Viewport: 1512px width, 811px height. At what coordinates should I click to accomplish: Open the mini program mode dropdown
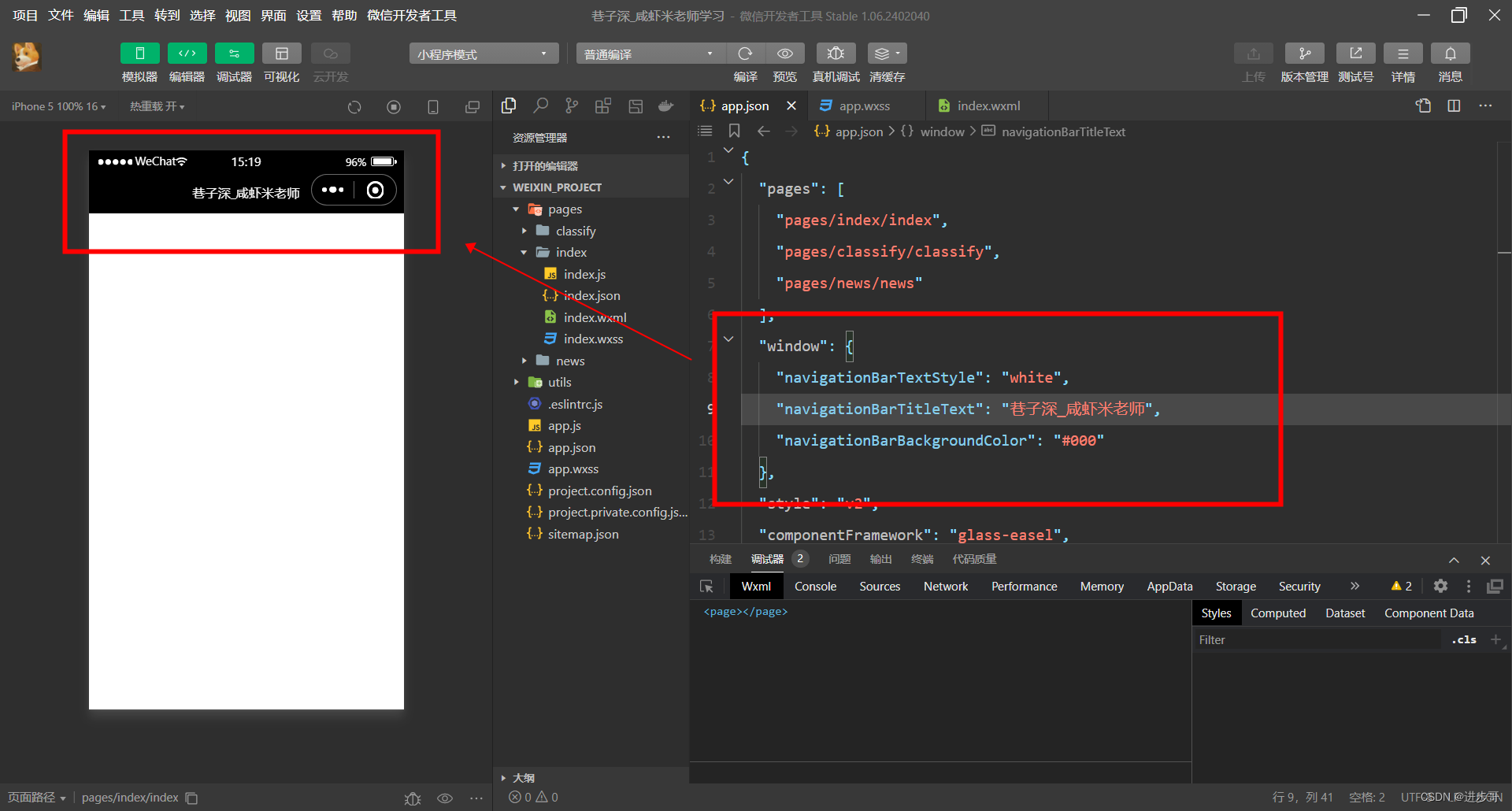coord(484,54)
